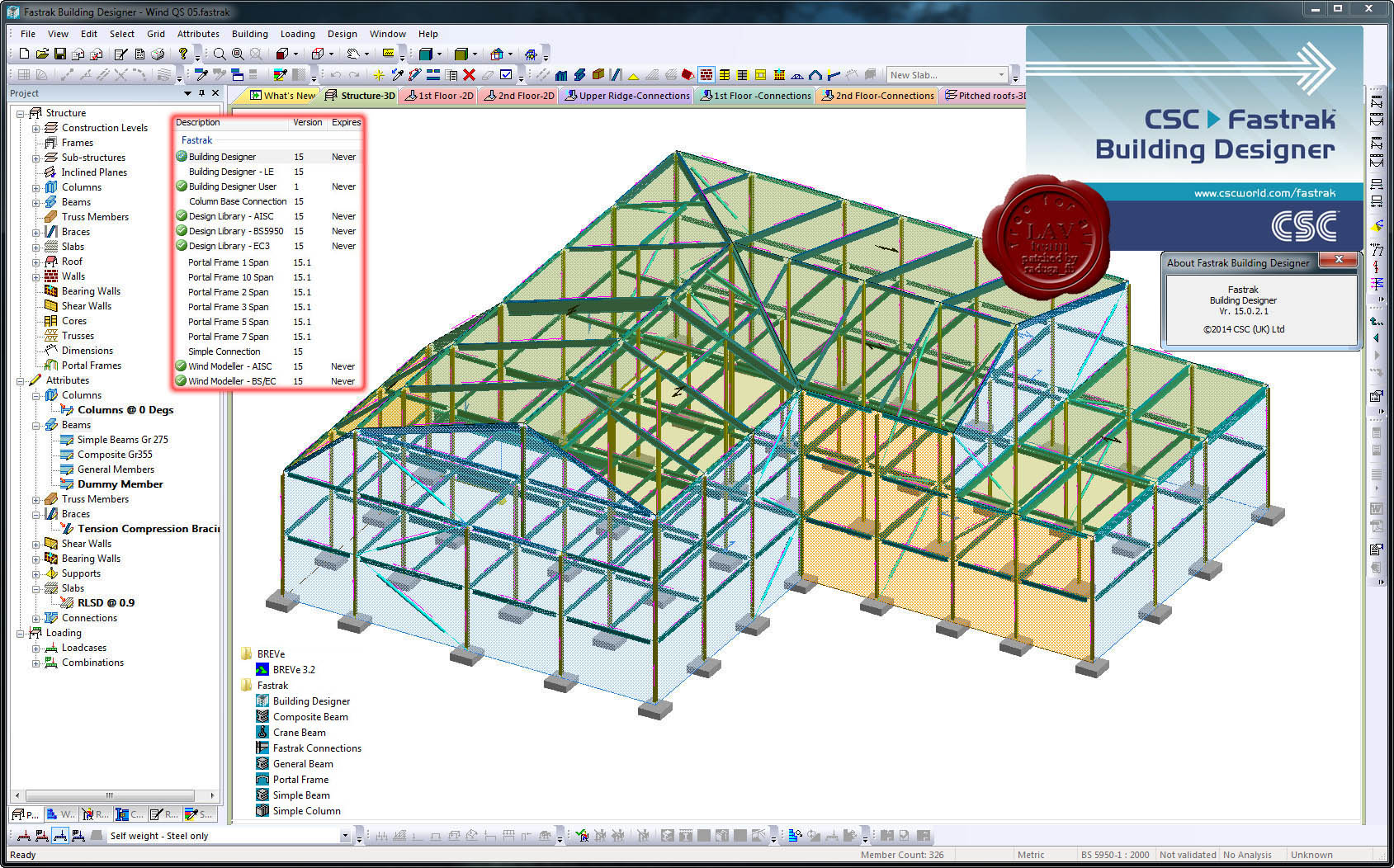
Task: Expand the Connections node under Attributes
Action: coord(35,618)
